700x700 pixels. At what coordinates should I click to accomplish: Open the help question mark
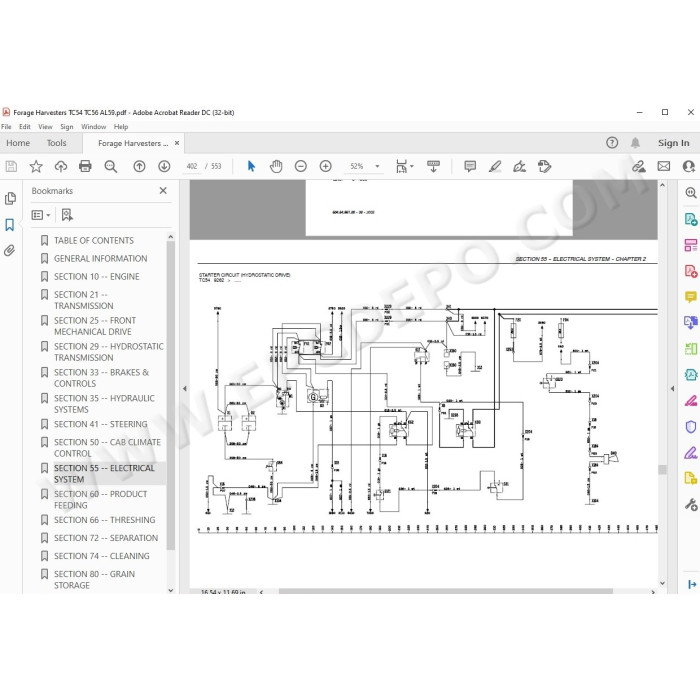612,143
